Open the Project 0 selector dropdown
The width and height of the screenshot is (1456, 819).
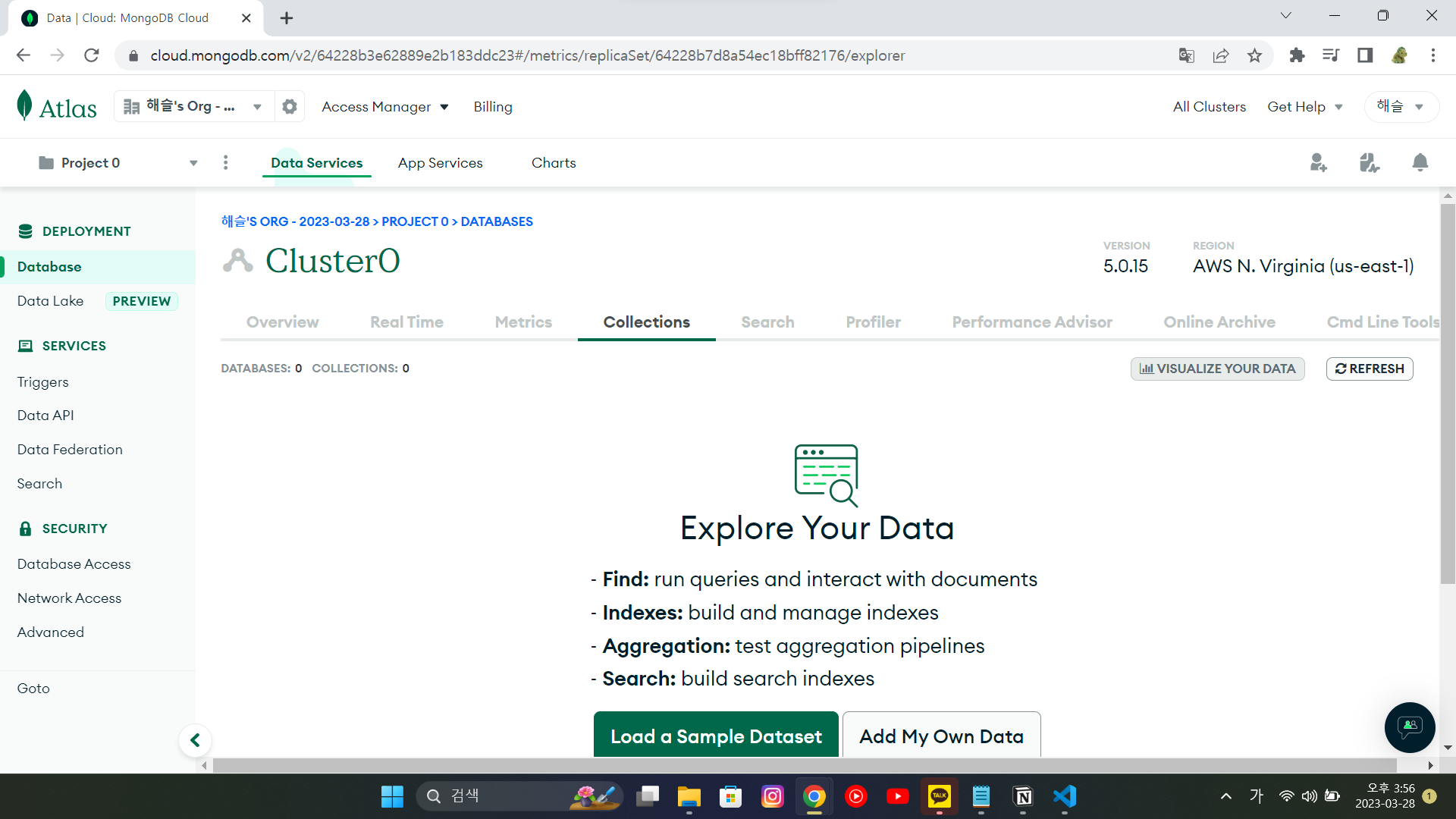click(118, 162)
